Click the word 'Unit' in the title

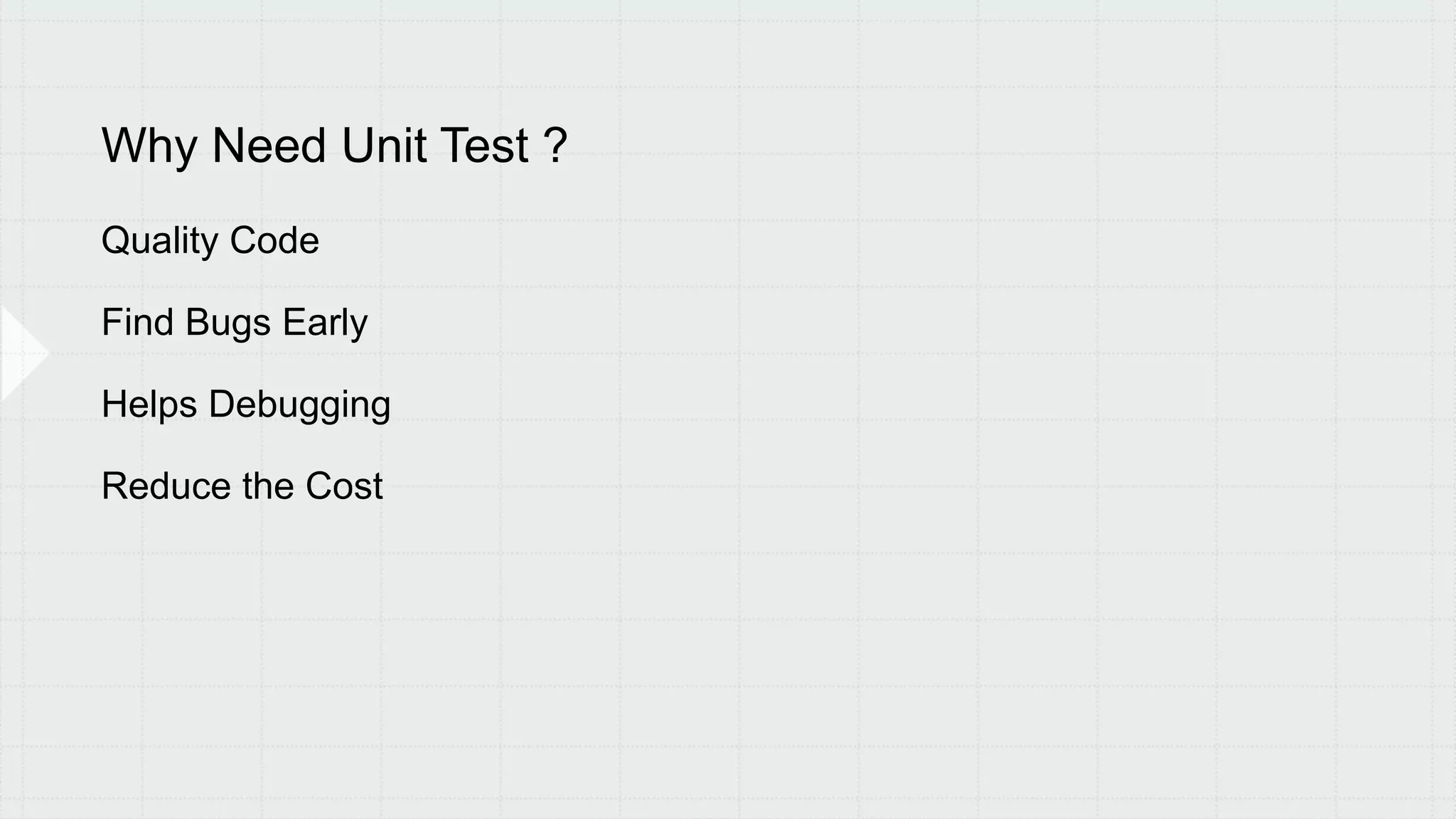click(x=384, y=146)
